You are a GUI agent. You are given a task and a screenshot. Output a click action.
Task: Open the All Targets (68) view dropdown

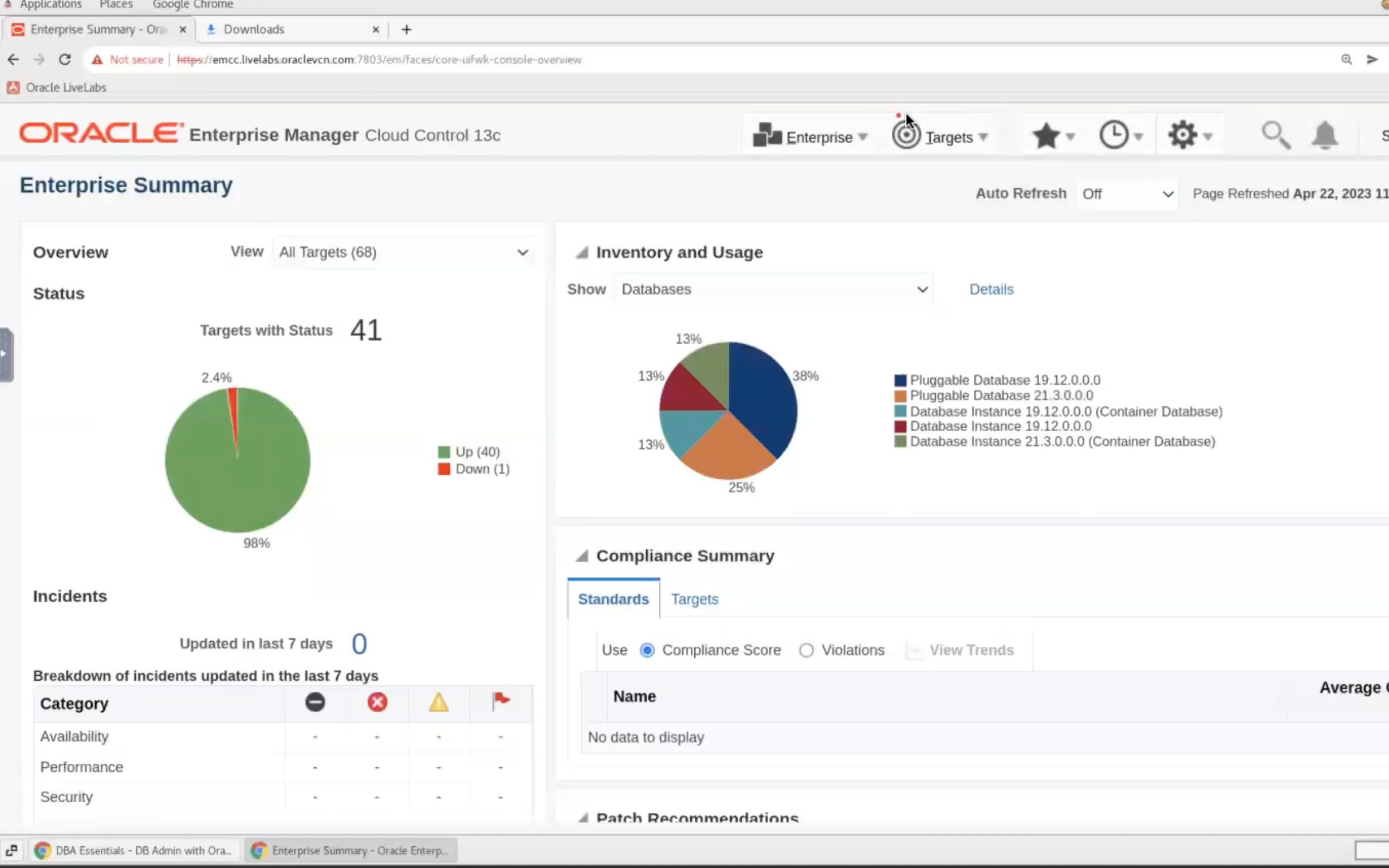[403, 252]
